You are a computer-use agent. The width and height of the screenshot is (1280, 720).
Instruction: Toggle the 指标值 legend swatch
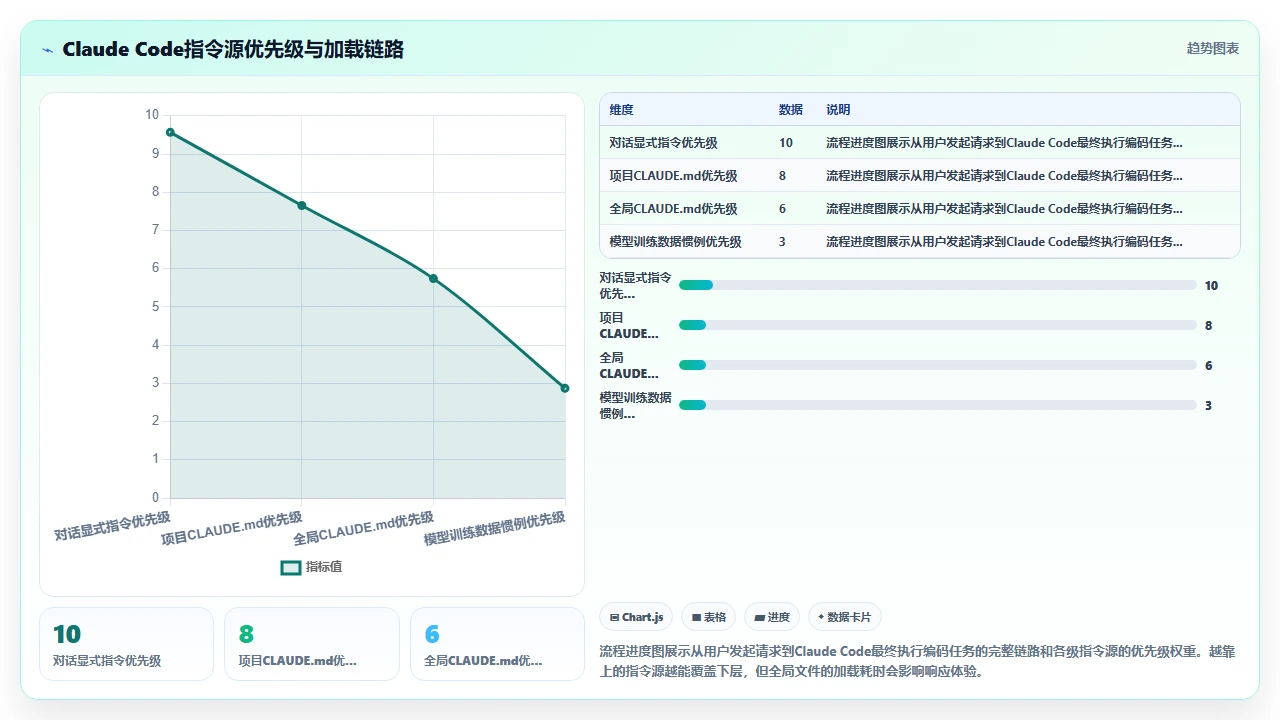click(x=291, y=567)
